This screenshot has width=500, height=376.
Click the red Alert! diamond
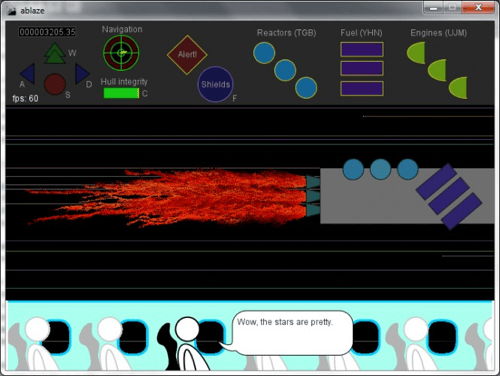point(187,55)
